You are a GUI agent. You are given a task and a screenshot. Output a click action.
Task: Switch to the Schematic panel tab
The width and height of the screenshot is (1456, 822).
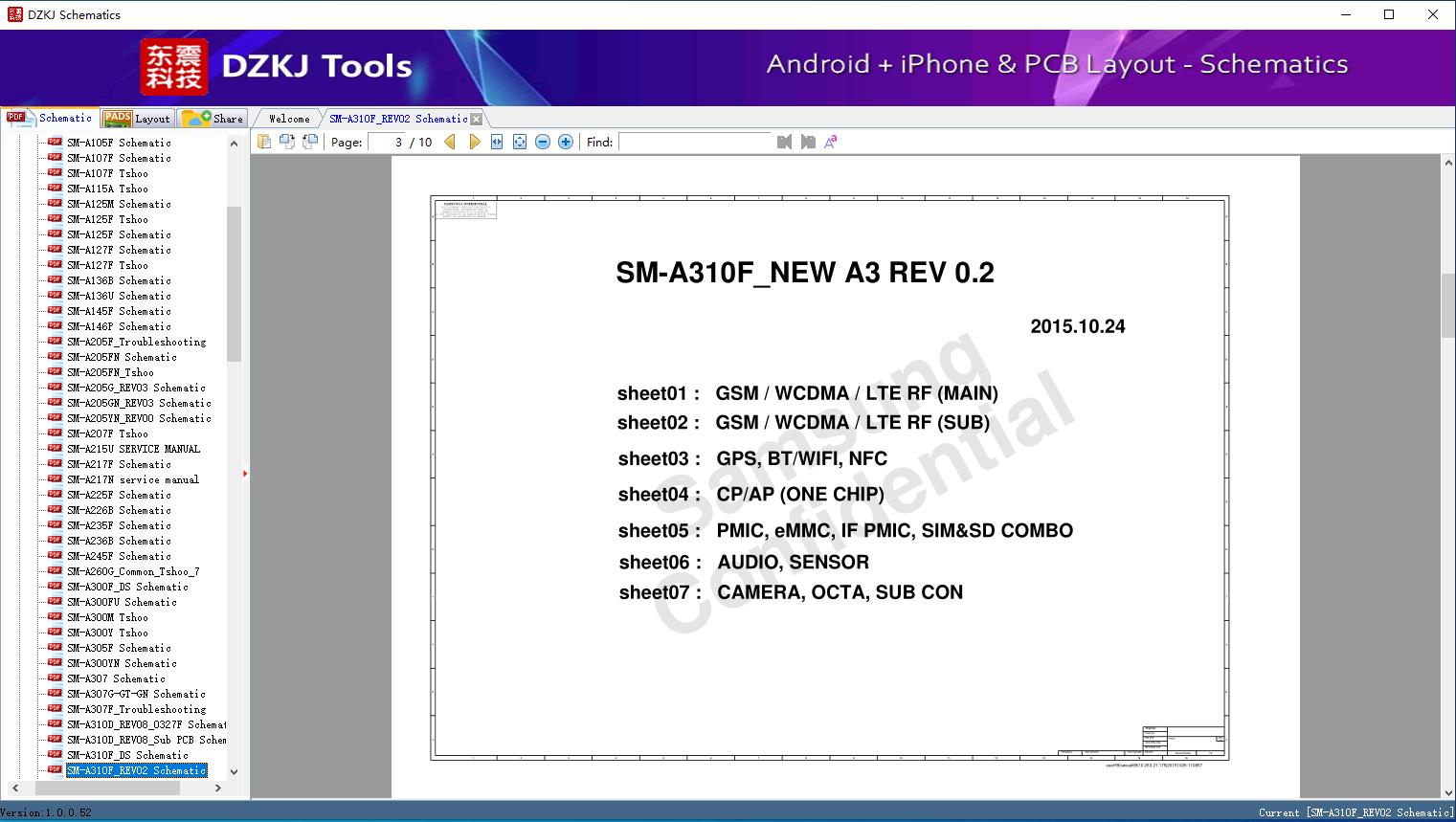(x=50, y=118)
